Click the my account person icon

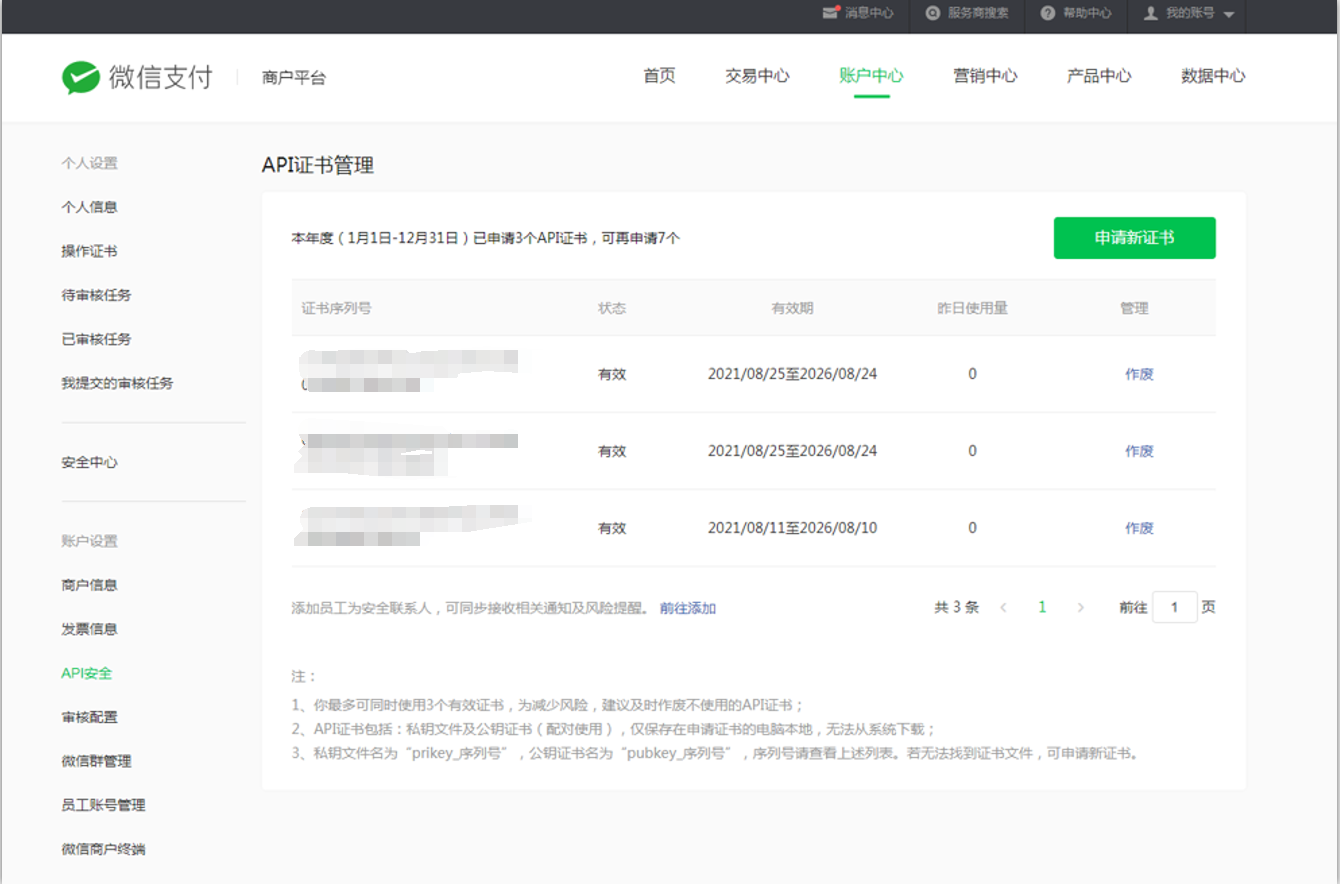(x=1151, y=13)
